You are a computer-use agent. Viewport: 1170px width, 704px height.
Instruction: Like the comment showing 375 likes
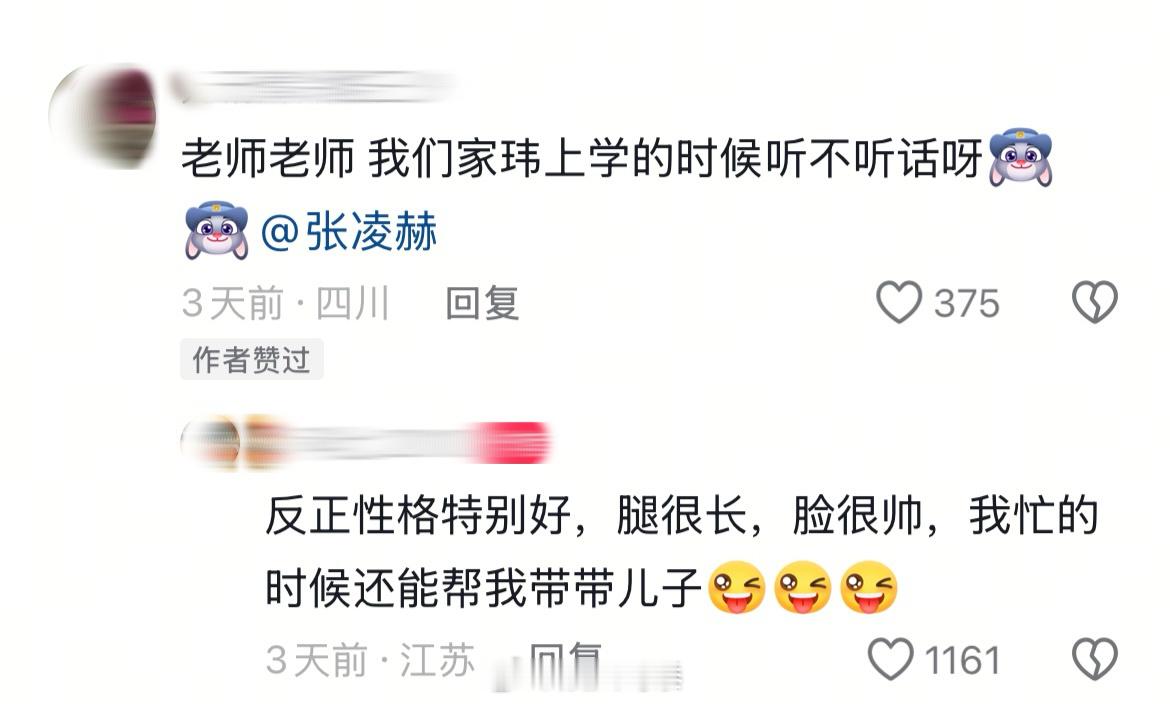tap(898, 302)
